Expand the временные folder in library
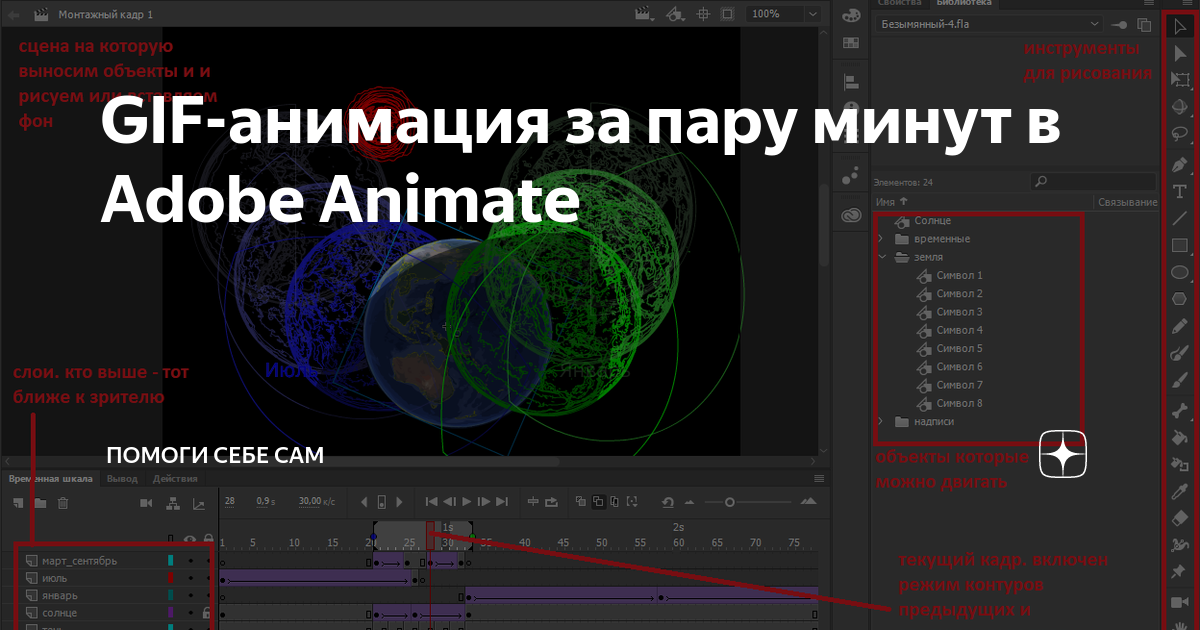1200x630 pixels. pos(880,239)
